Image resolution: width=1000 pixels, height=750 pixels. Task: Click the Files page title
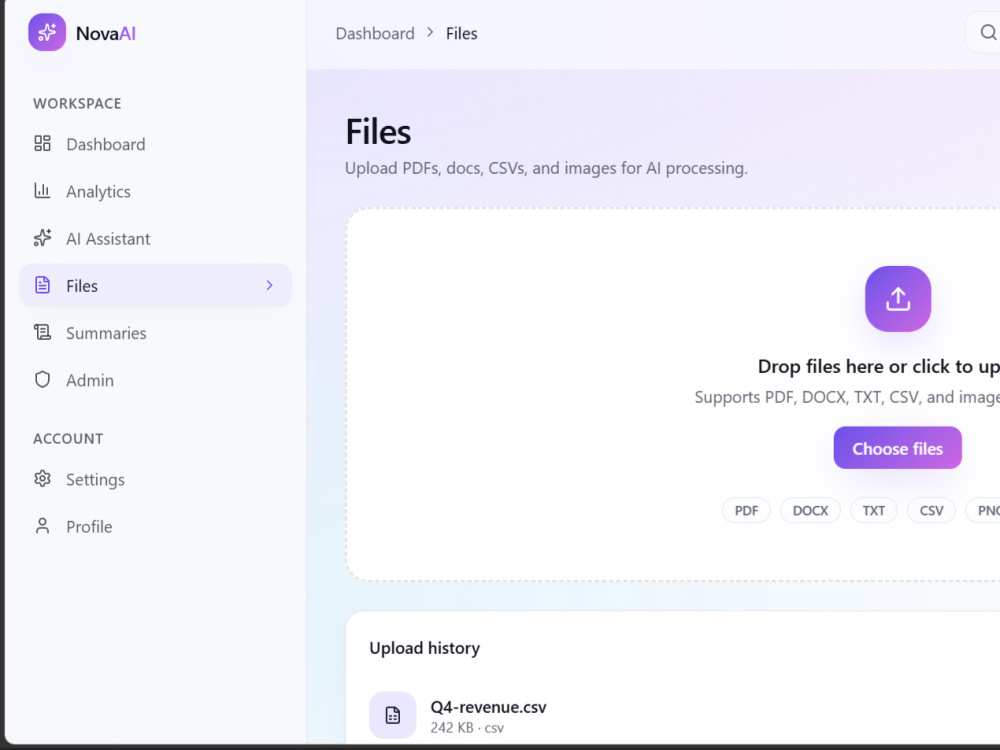(378, 132)
